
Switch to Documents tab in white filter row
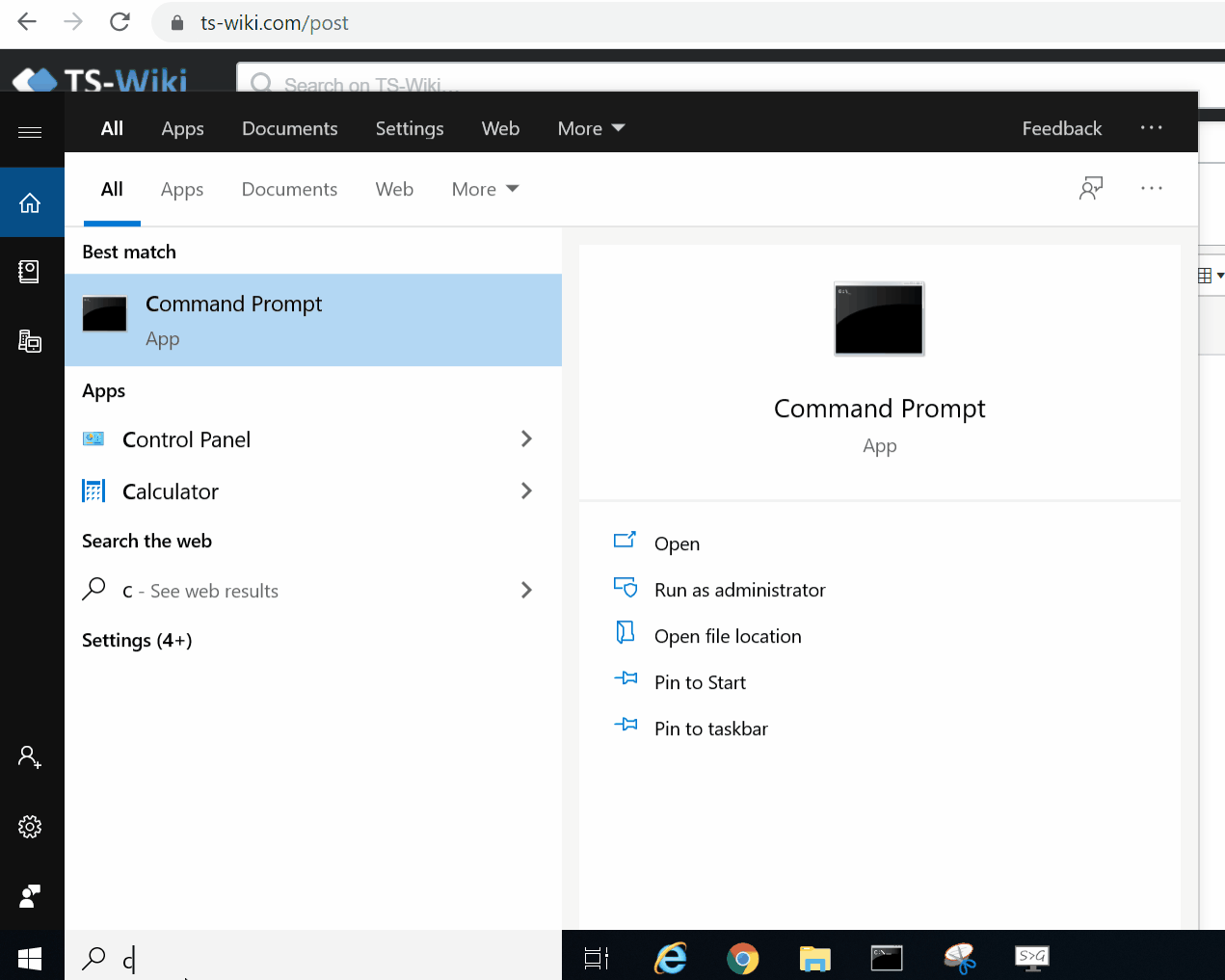pyautogui.click(x=289, y=190)
